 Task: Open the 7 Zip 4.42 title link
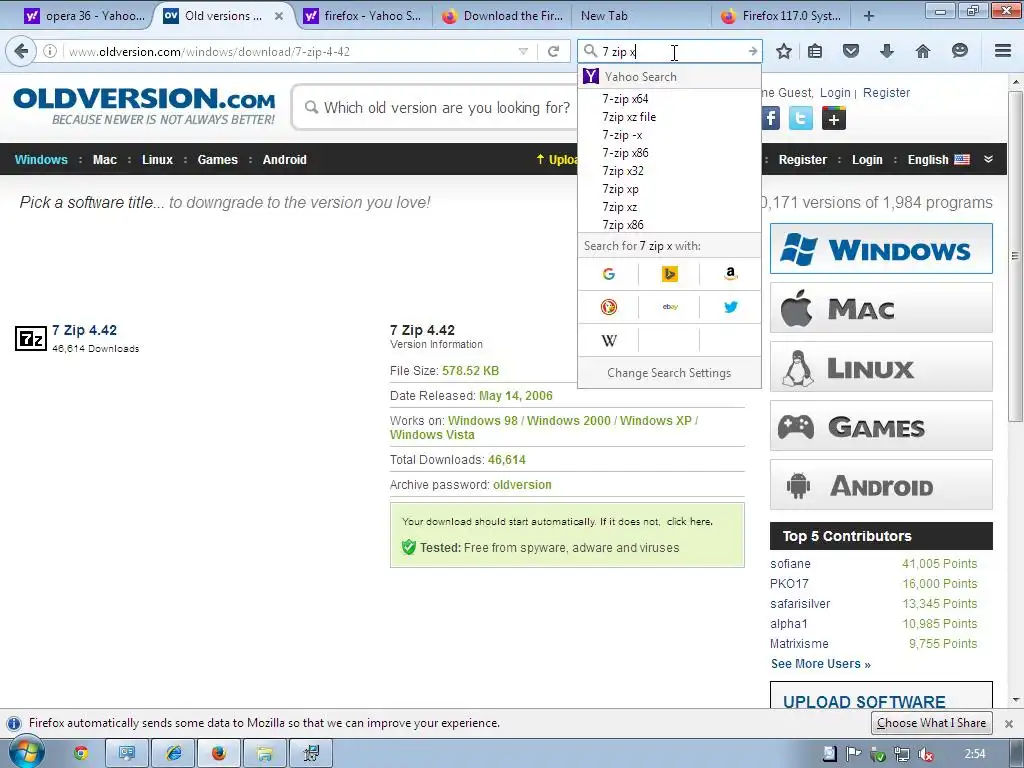(x=84, y=330)
